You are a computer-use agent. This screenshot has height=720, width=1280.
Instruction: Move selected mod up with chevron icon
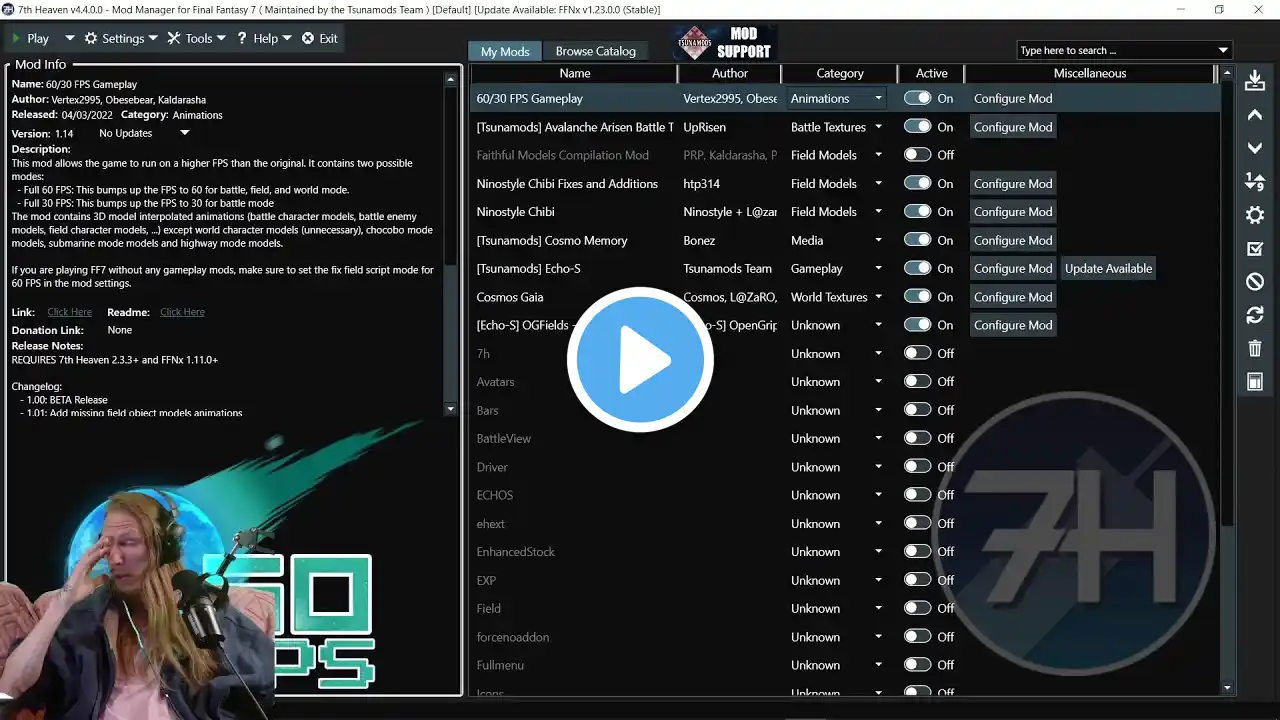1255,115
